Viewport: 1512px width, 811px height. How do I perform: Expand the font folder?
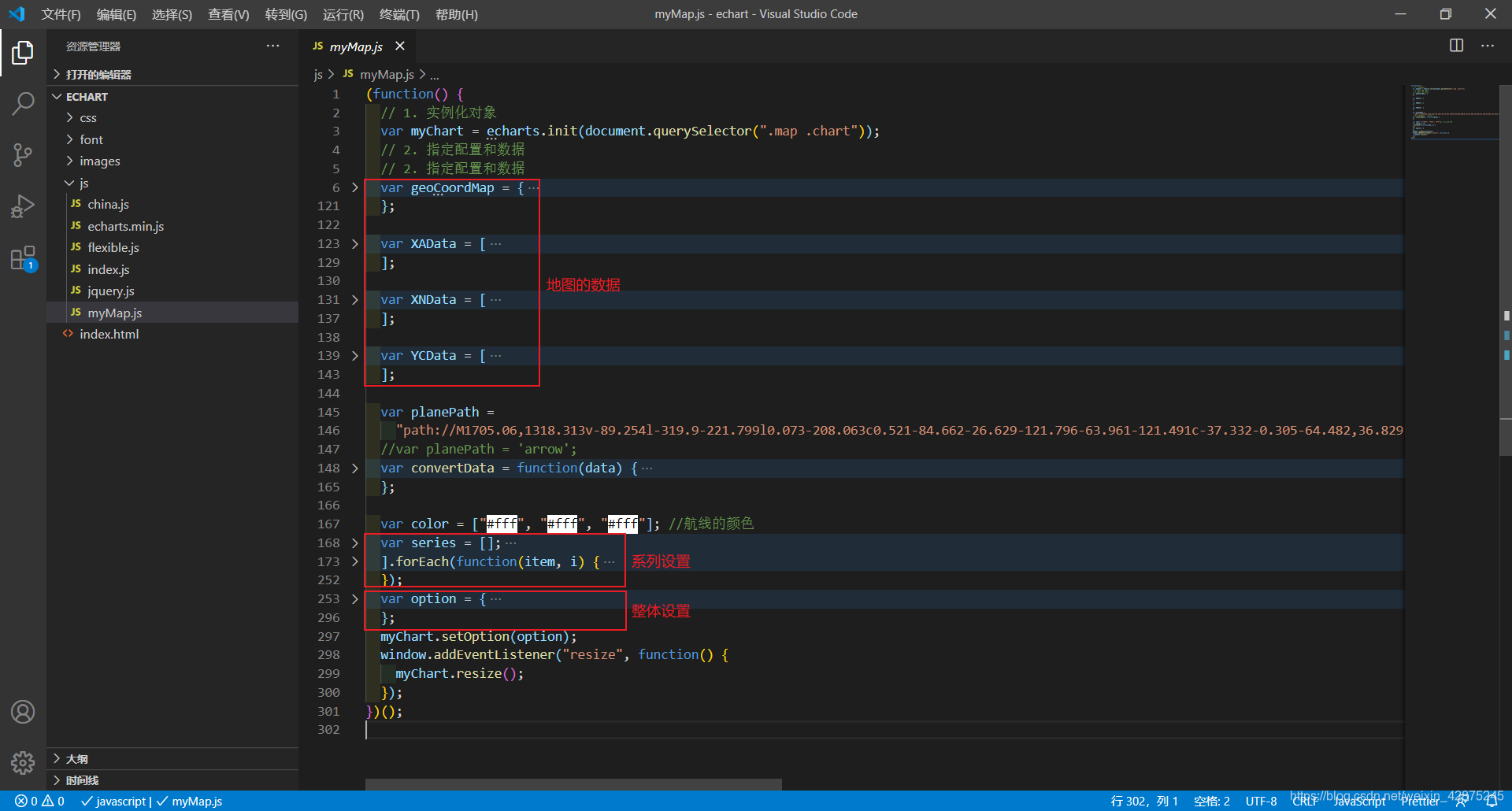pos(172,139)
